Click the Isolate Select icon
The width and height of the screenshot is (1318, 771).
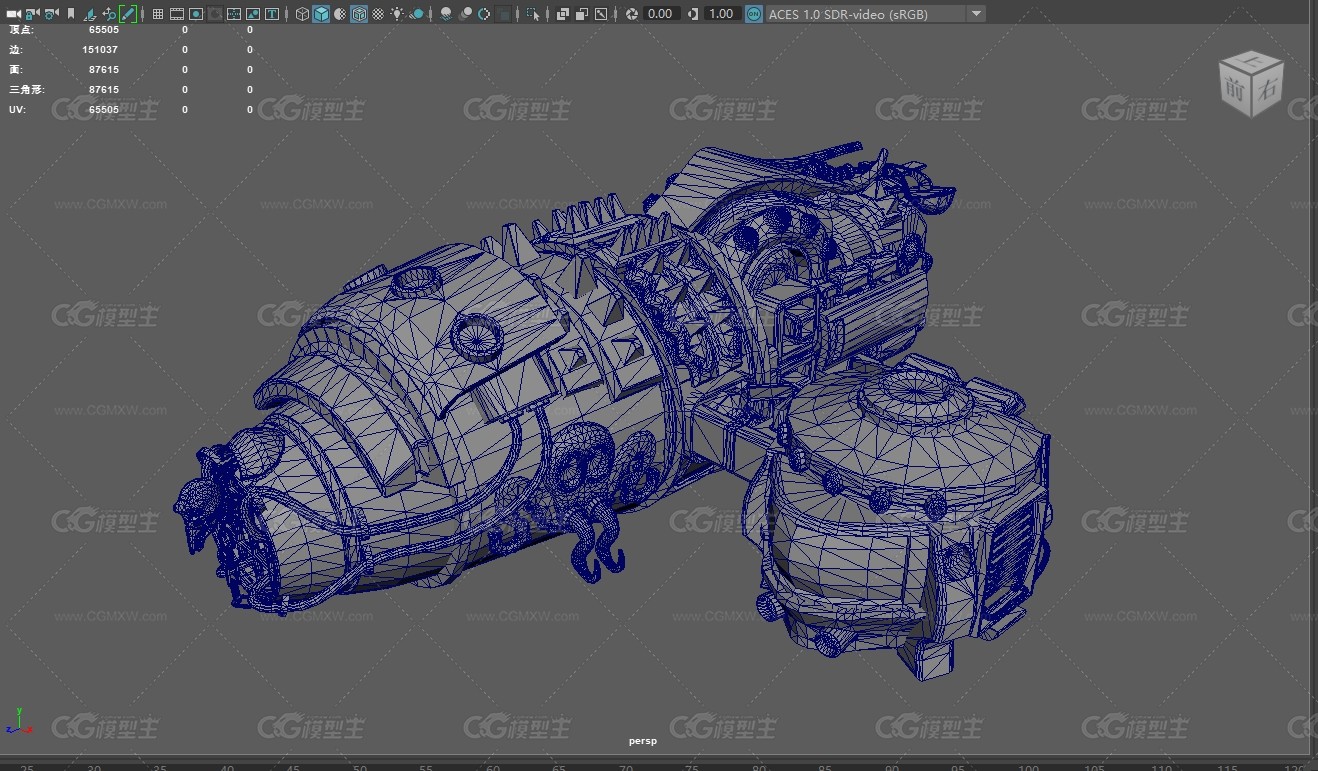coord(533,14)
